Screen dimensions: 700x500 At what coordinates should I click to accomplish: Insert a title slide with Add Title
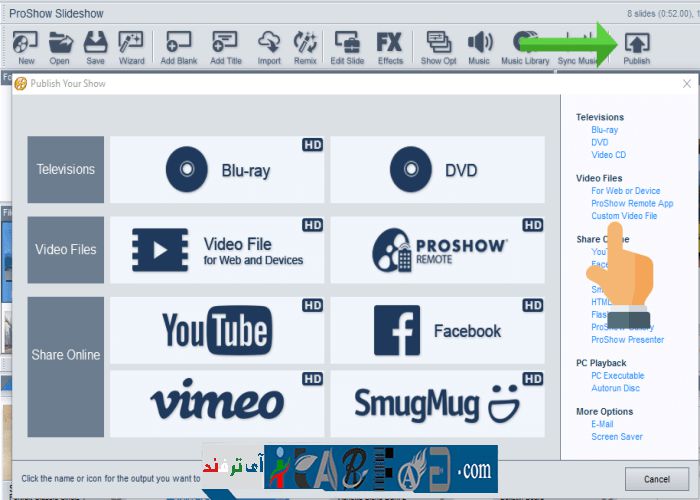[x=226, y=46]
